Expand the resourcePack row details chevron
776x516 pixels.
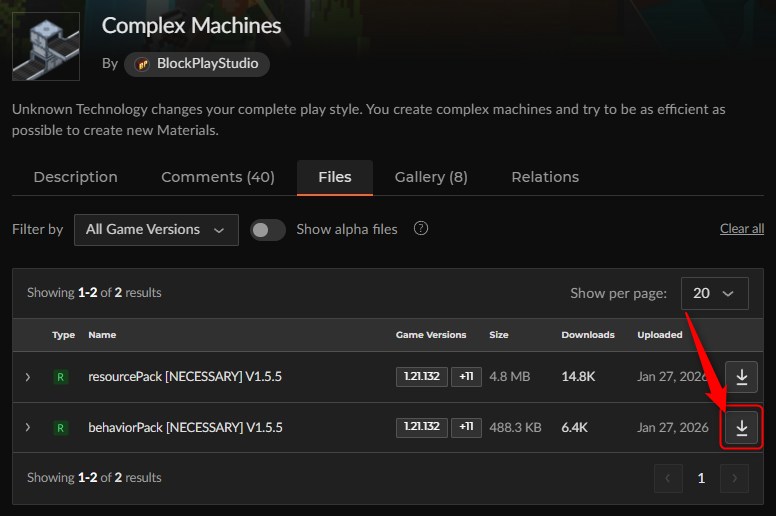click(x=28, y=377)
